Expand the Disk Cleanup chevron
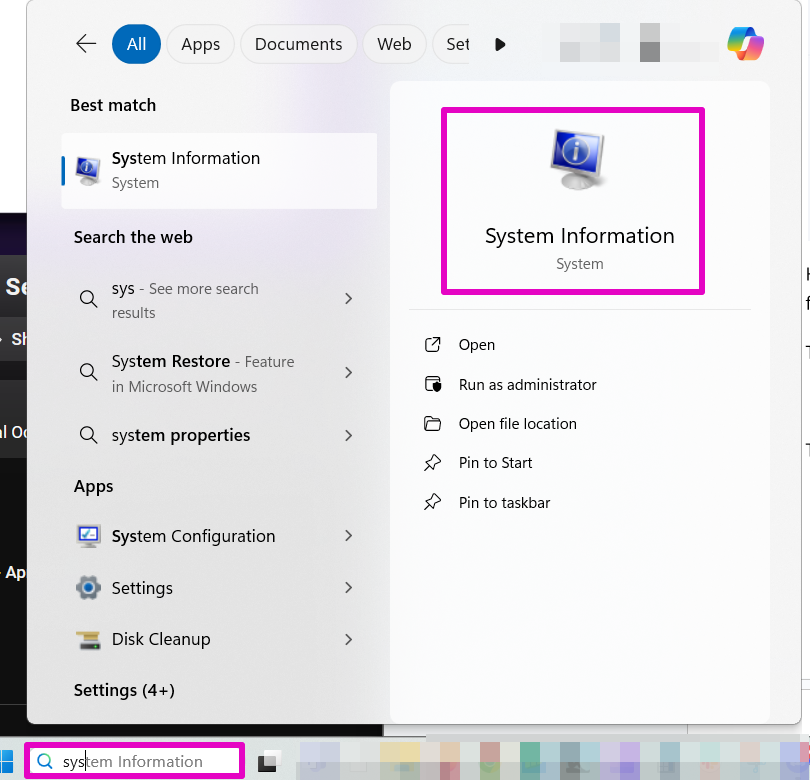 (x=349, y=639)
